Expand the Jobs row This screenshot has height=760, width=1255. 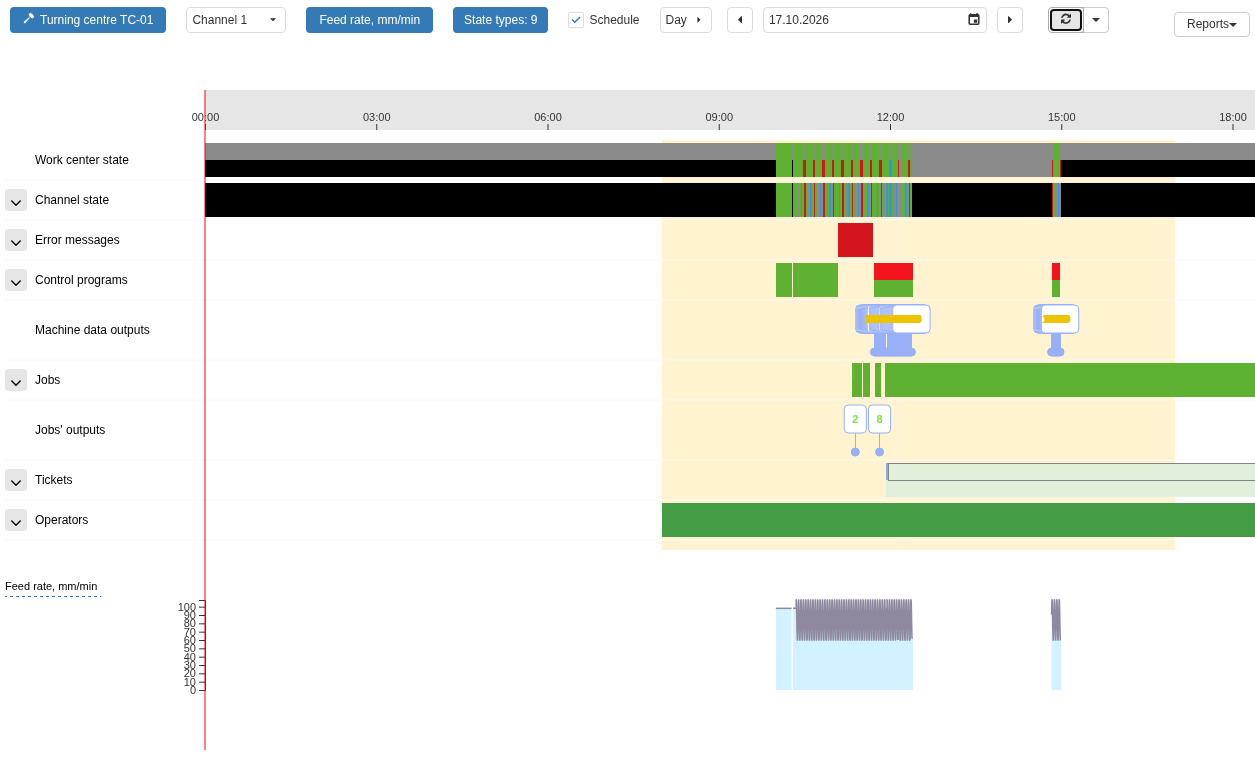click(16, 380)
